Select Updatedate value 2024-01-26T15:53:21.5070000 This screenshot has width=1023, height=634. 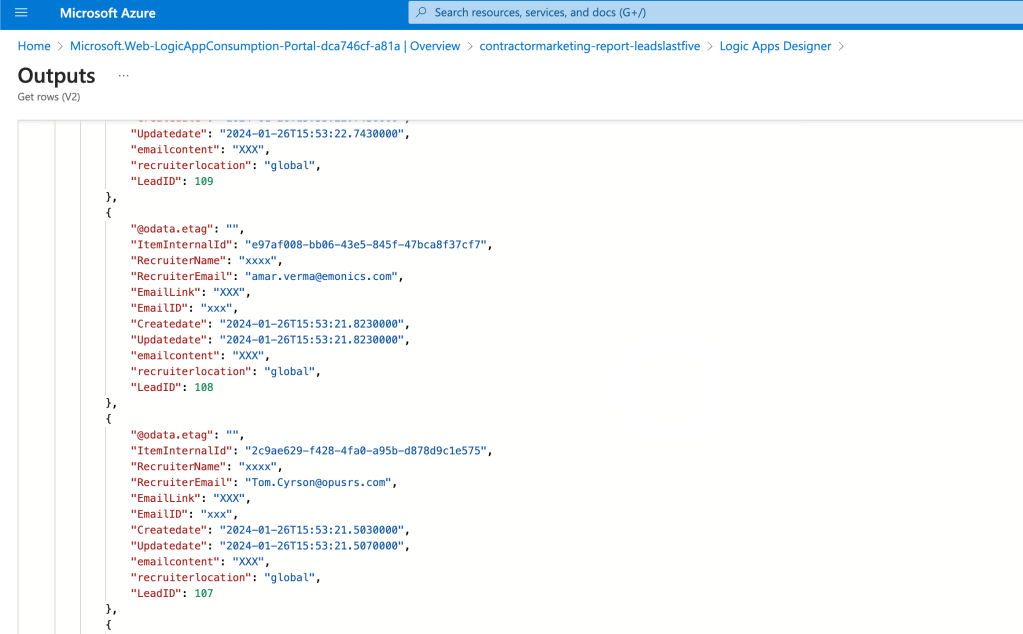pos(312,546)
